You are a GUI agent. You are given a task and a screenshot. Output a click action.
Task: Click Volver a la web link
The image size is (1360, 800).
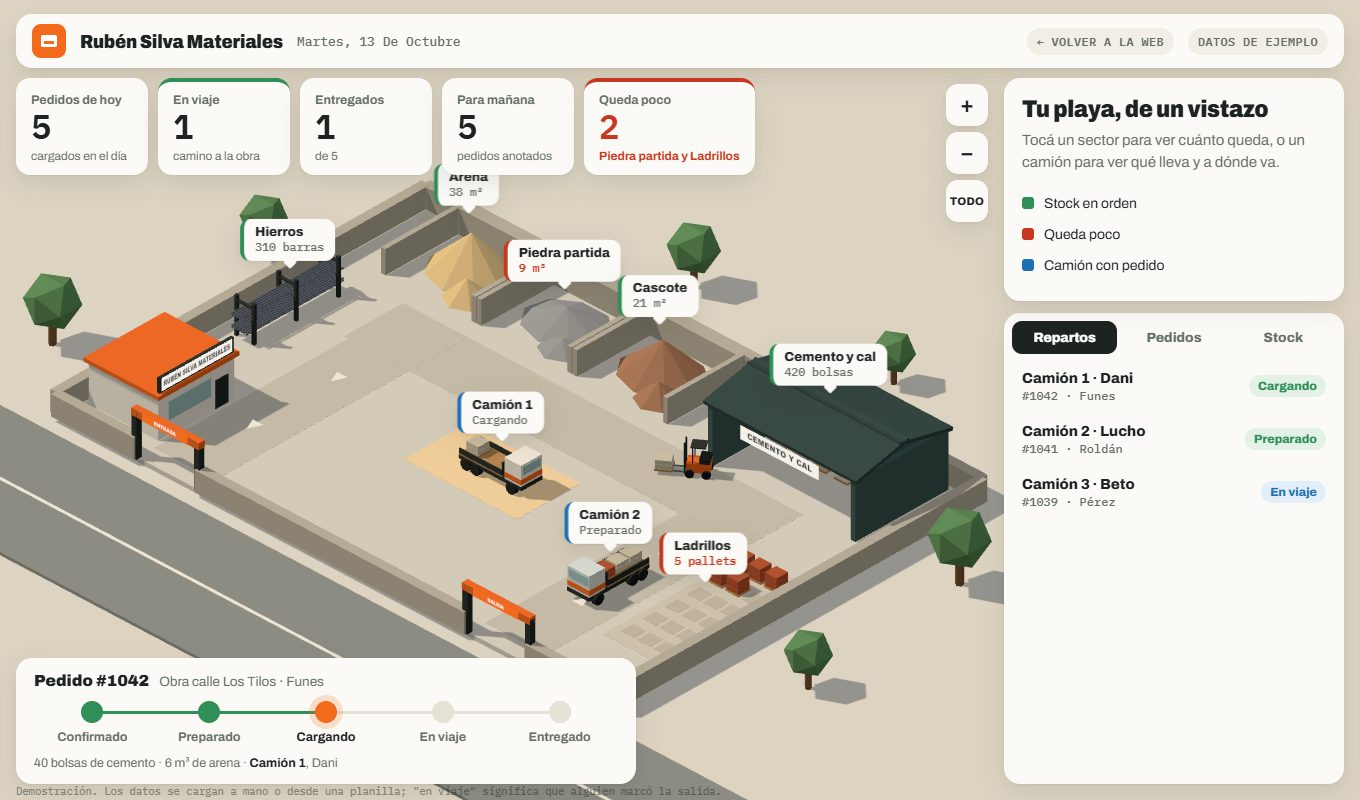pyautogui.click(x=1100, y=42)
